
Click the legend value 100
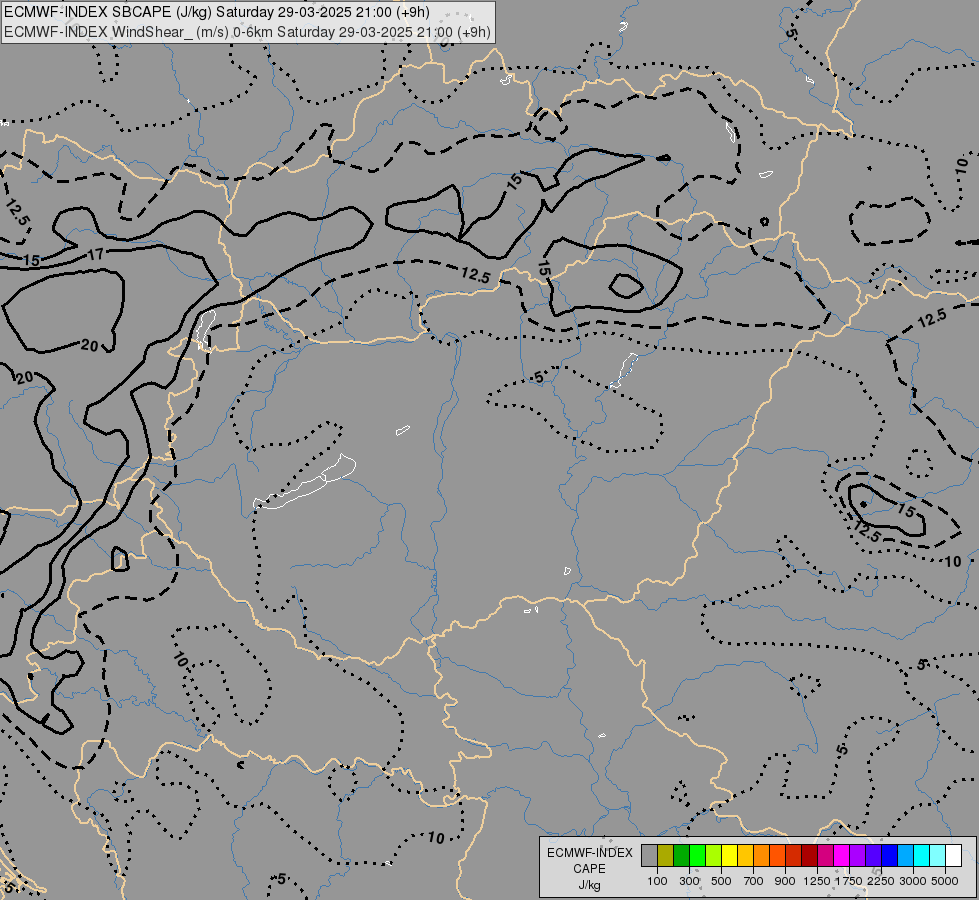[x=657, y=881]
